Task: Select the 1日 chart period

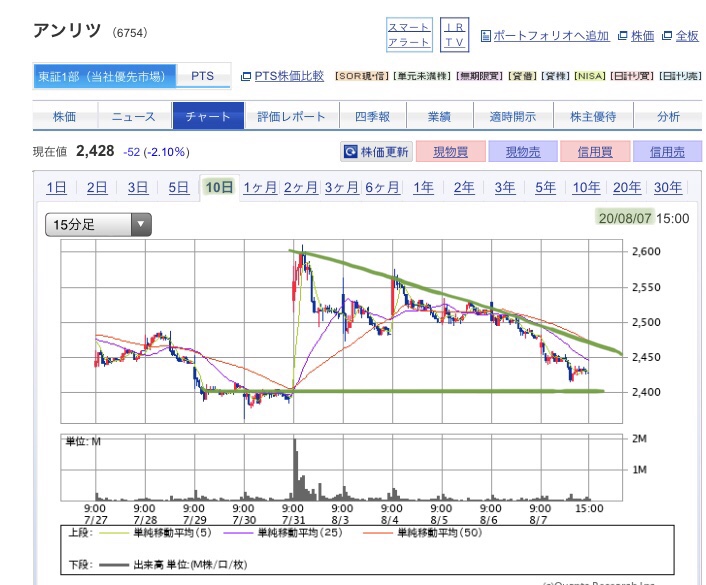Action: click(x=56, y=187)
